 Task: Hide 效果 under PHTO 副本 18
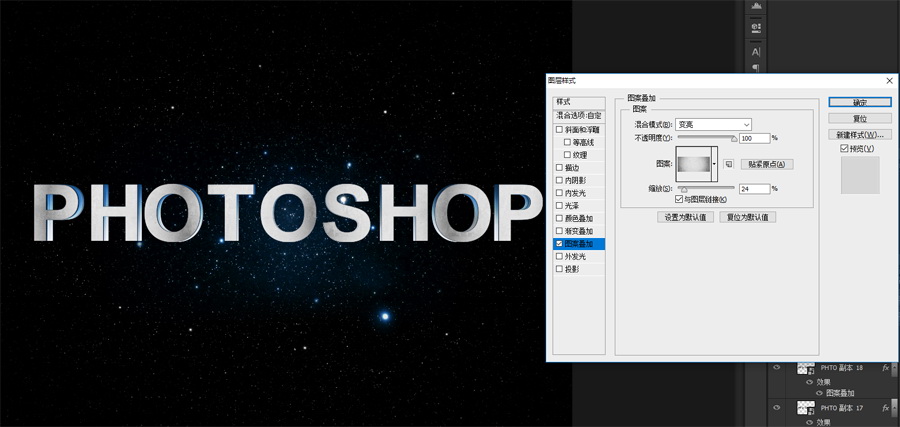(810, 382)
